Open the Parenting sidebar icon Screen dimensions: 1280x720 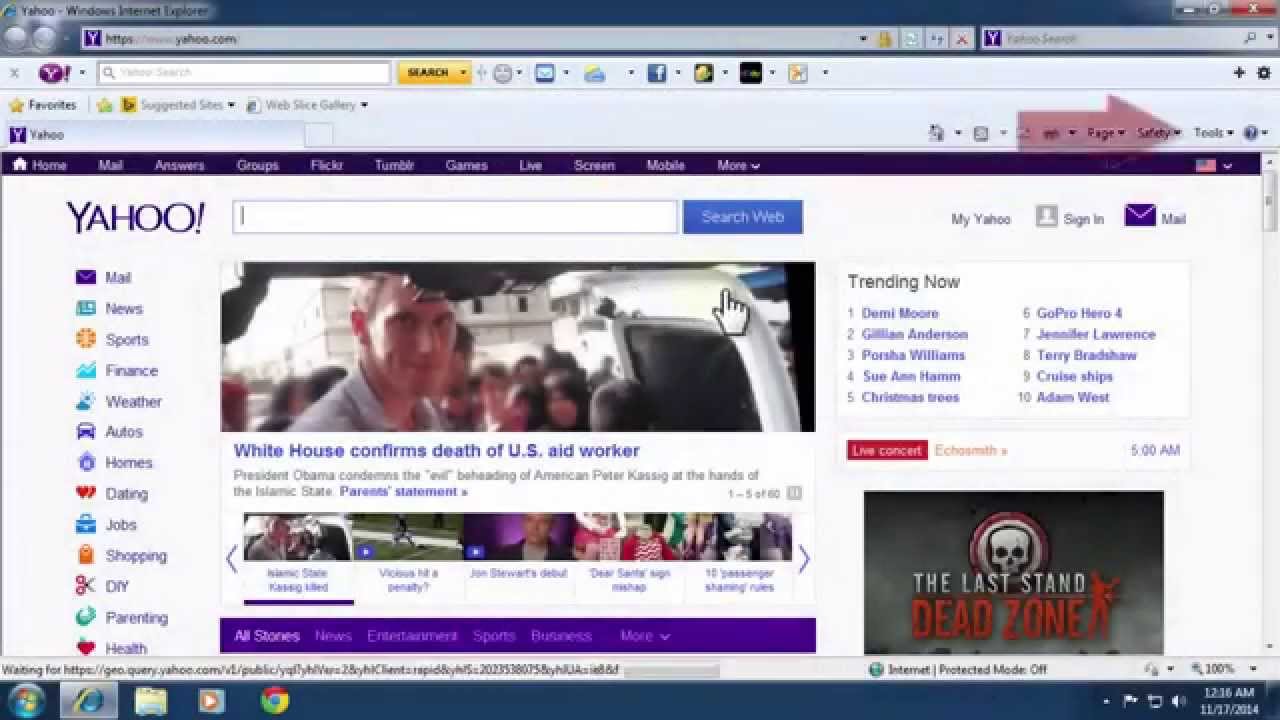coord(86,617)
